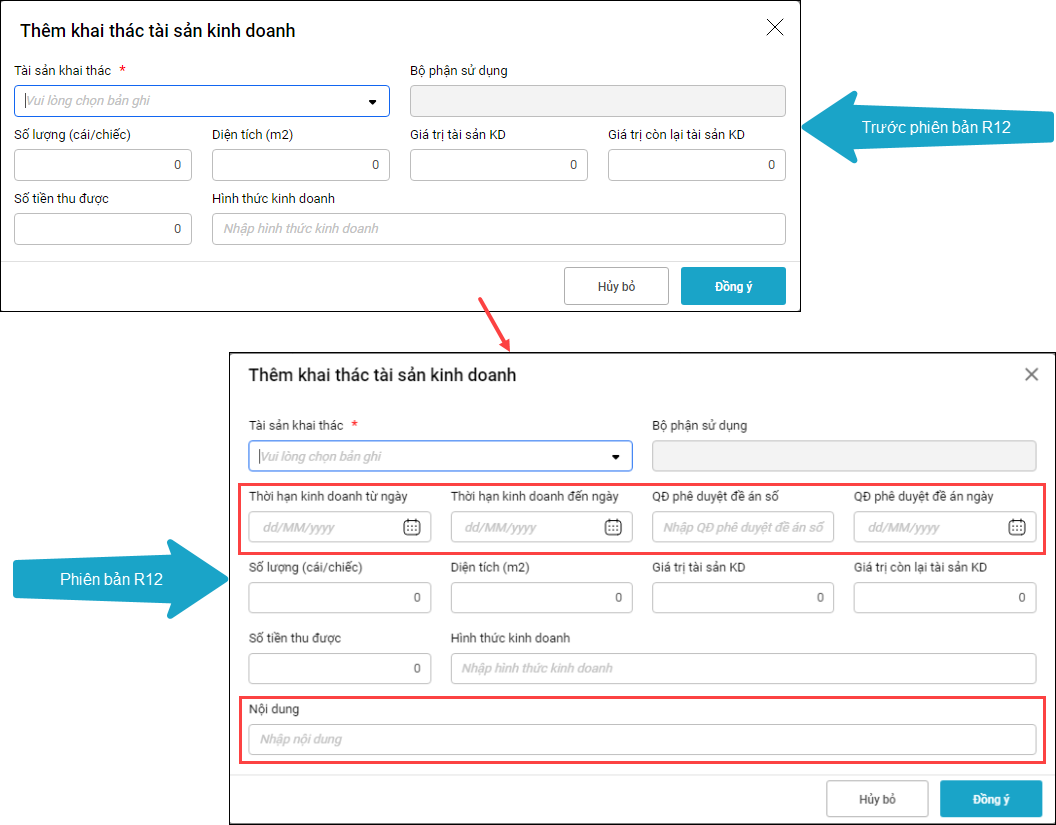The image size is (1056, 825).
Task: Open calendar for Thời hạn kinh doanh đến ngày
Action: [613, 527]
